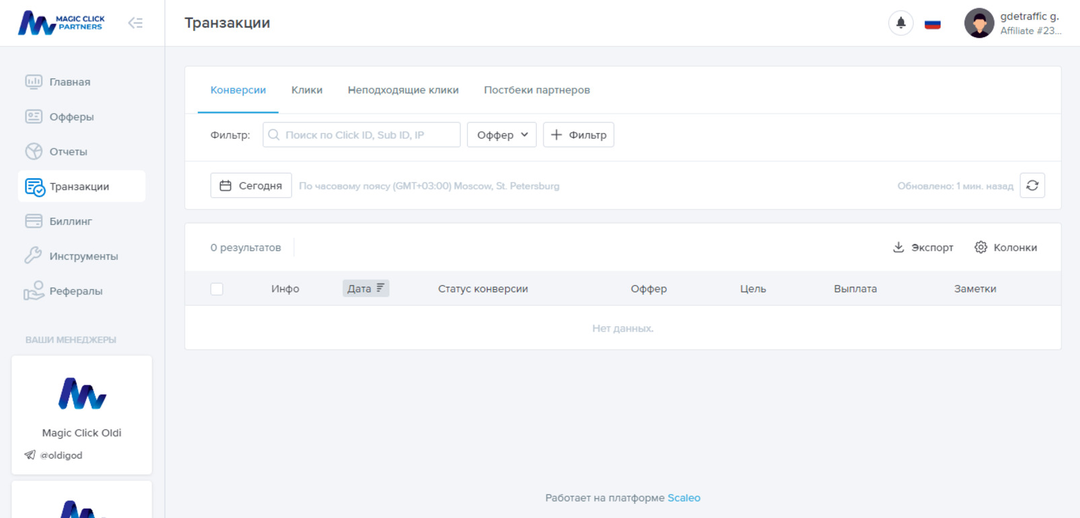Open the Scaleo platform link

tap(684, 497)
